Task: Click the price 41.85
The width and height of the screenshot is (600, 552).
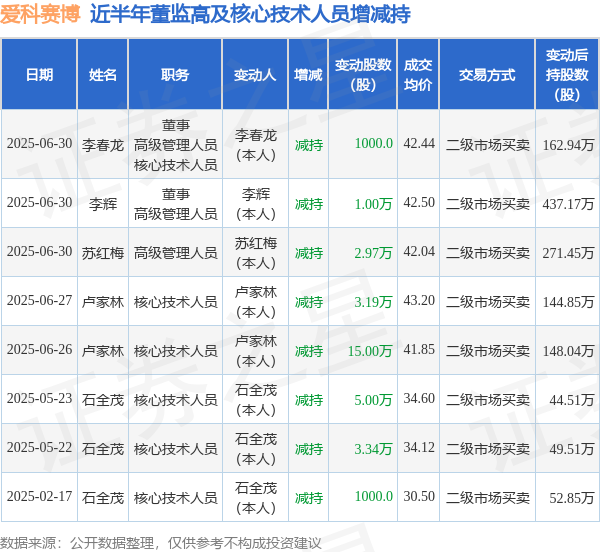Action: 419,349
